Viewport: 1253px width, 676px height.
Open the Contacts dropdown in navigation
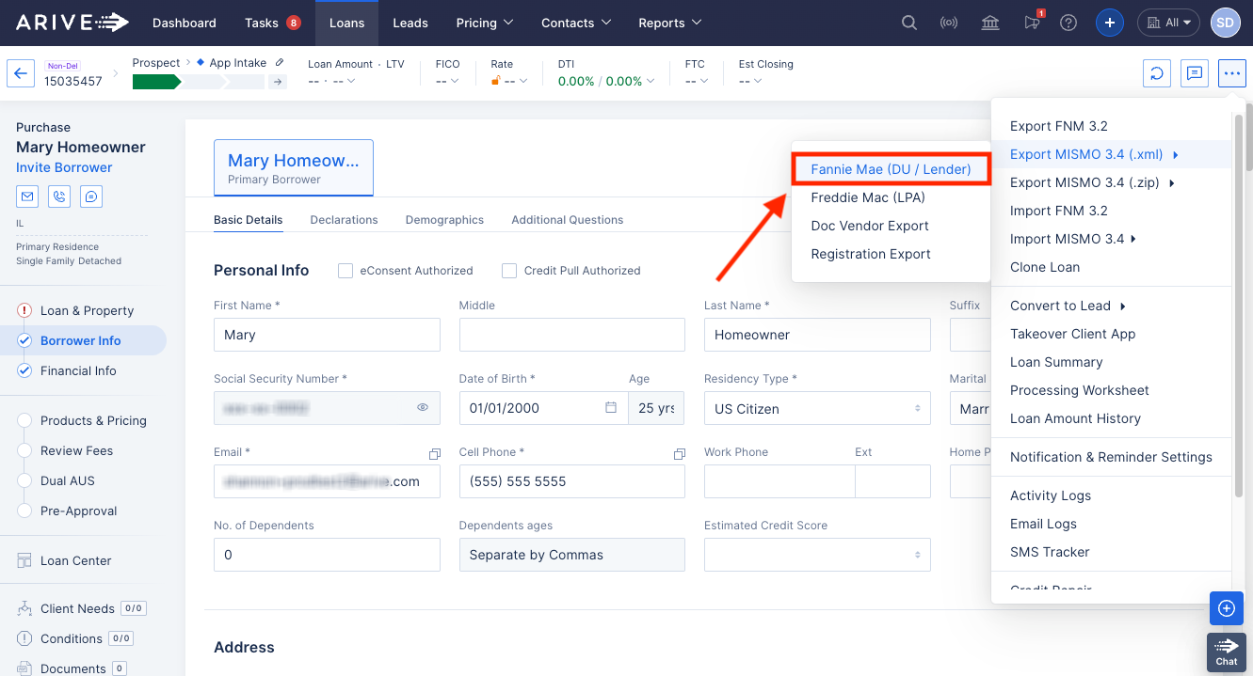pyautogui.click(x=577, y=23)
